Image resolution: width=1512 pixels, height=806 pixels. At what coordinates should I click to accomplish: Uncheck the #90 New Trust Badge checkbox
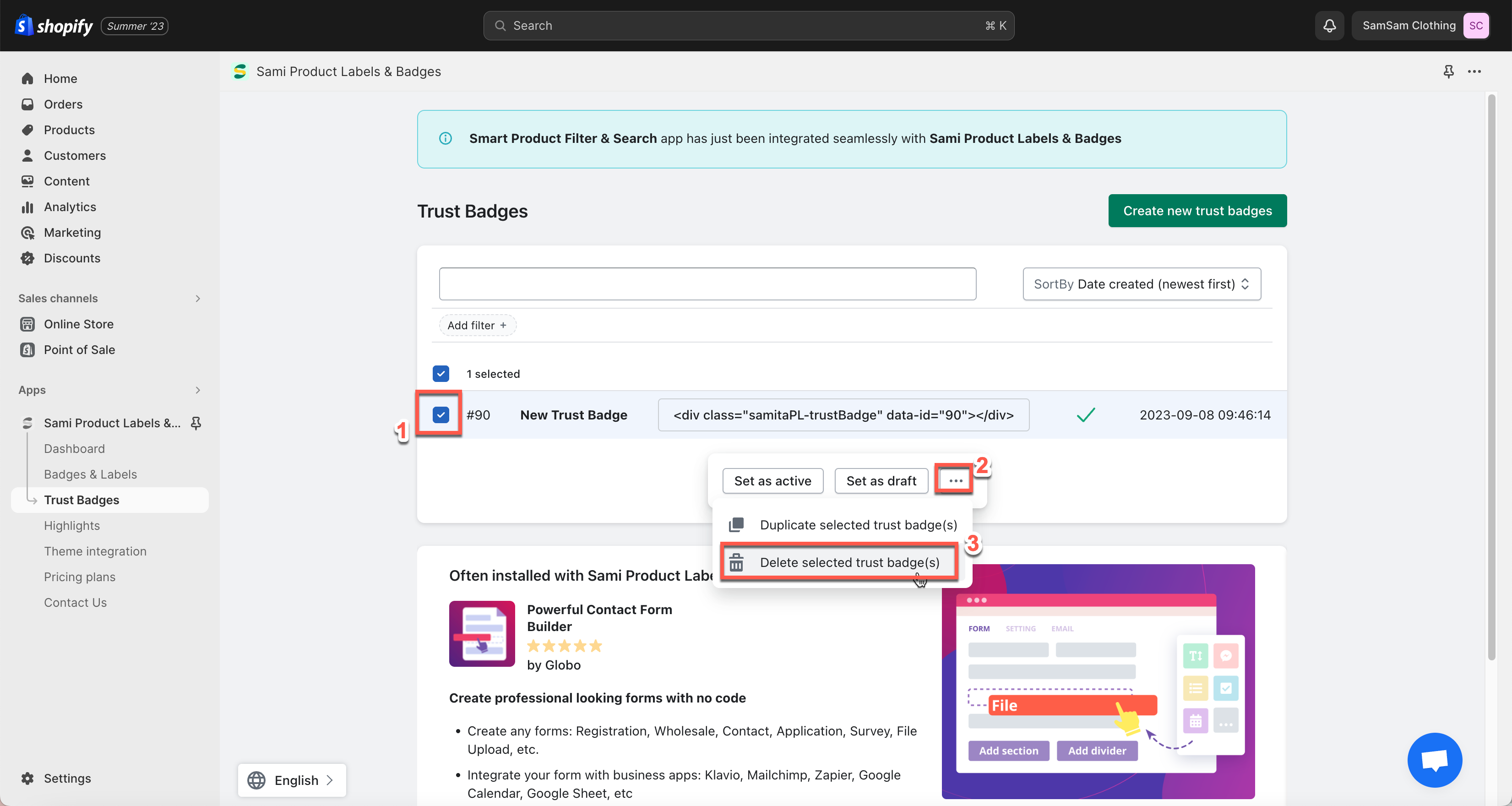tap(441, 415)
